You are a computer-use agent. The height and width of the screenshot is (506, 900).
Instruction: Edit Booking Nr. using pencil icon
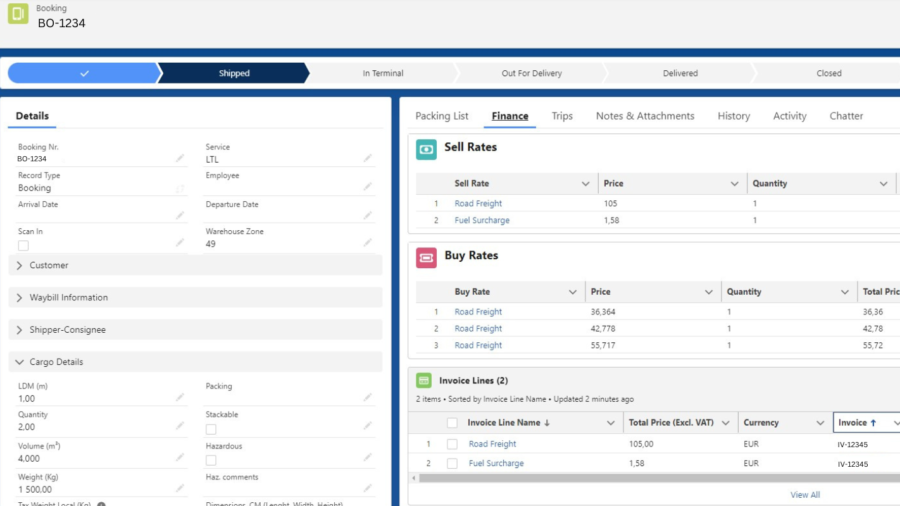(x=180, y=158)
